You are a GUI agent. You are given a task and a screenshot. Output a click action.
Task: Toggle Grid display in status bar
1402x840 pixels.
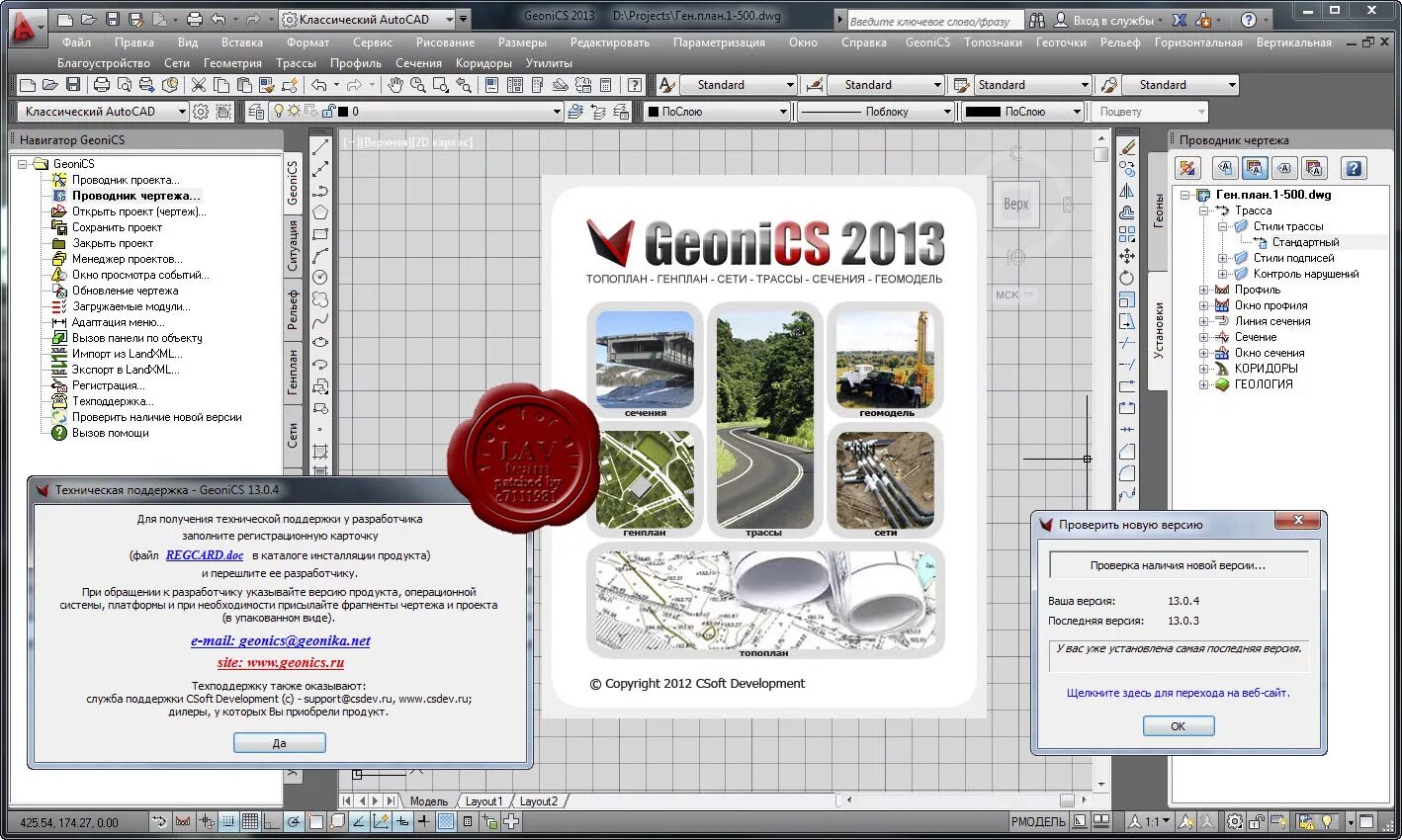[x=250, y=821]
